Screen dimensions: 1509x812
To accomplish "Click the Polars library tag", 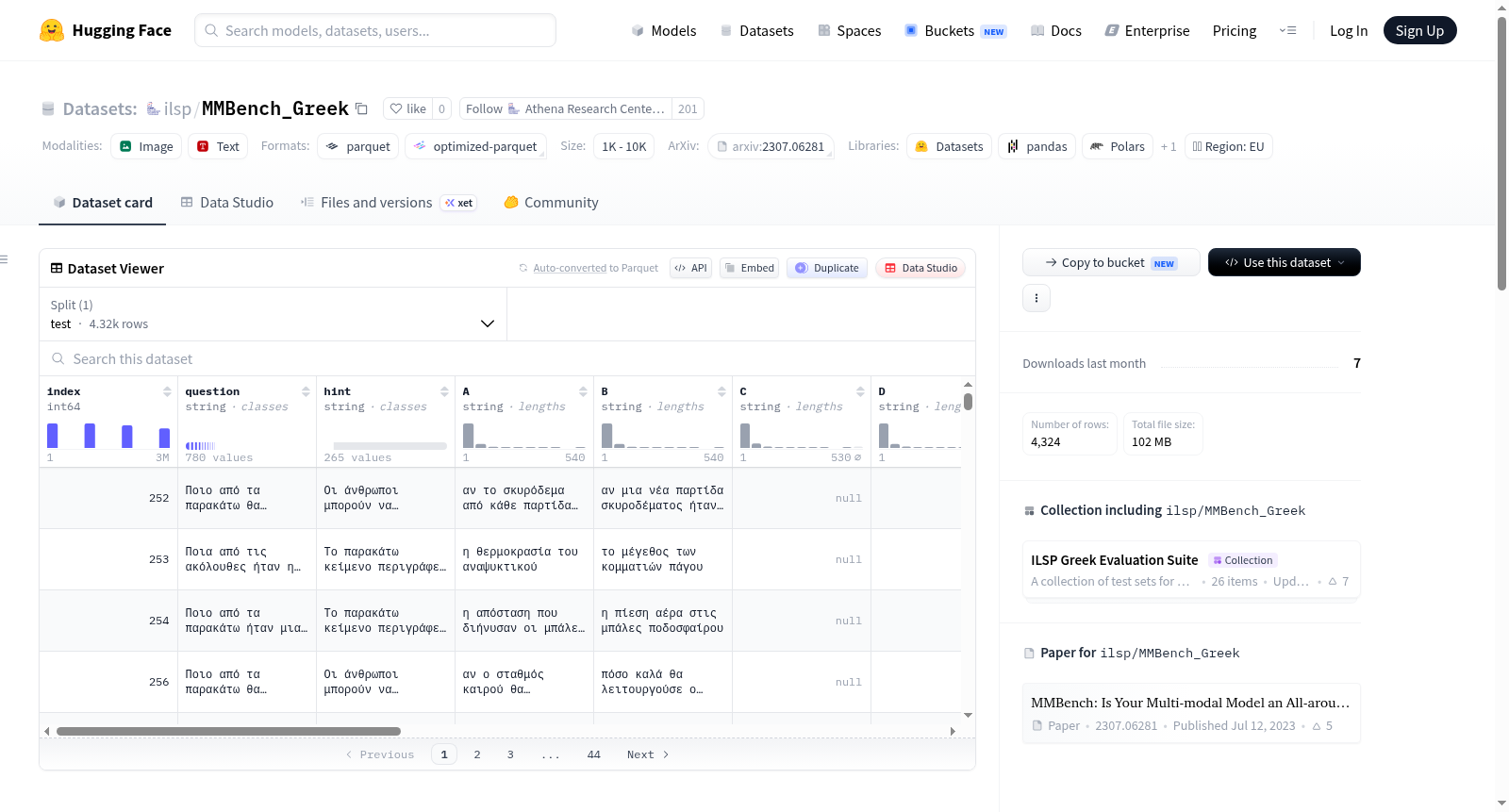I will pos(1118,146).
